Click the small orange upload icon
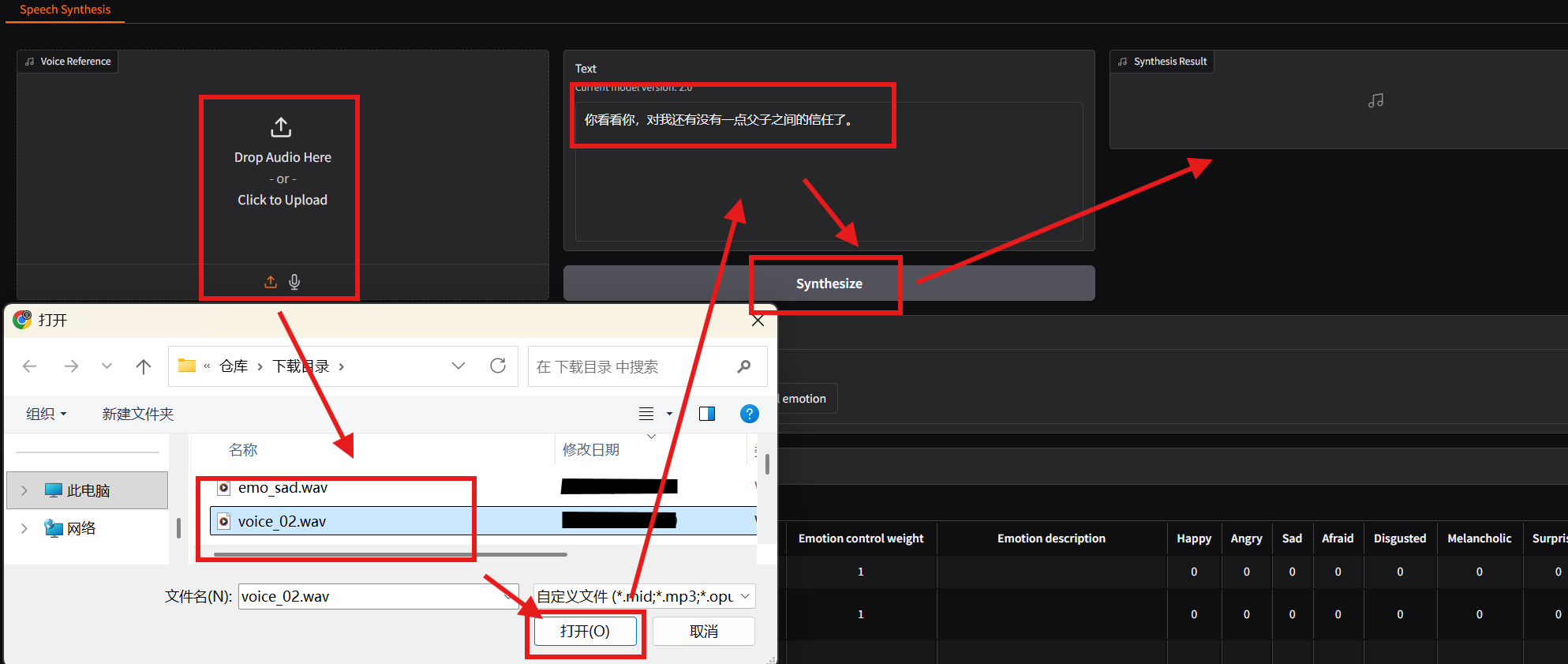 point(271,282)
